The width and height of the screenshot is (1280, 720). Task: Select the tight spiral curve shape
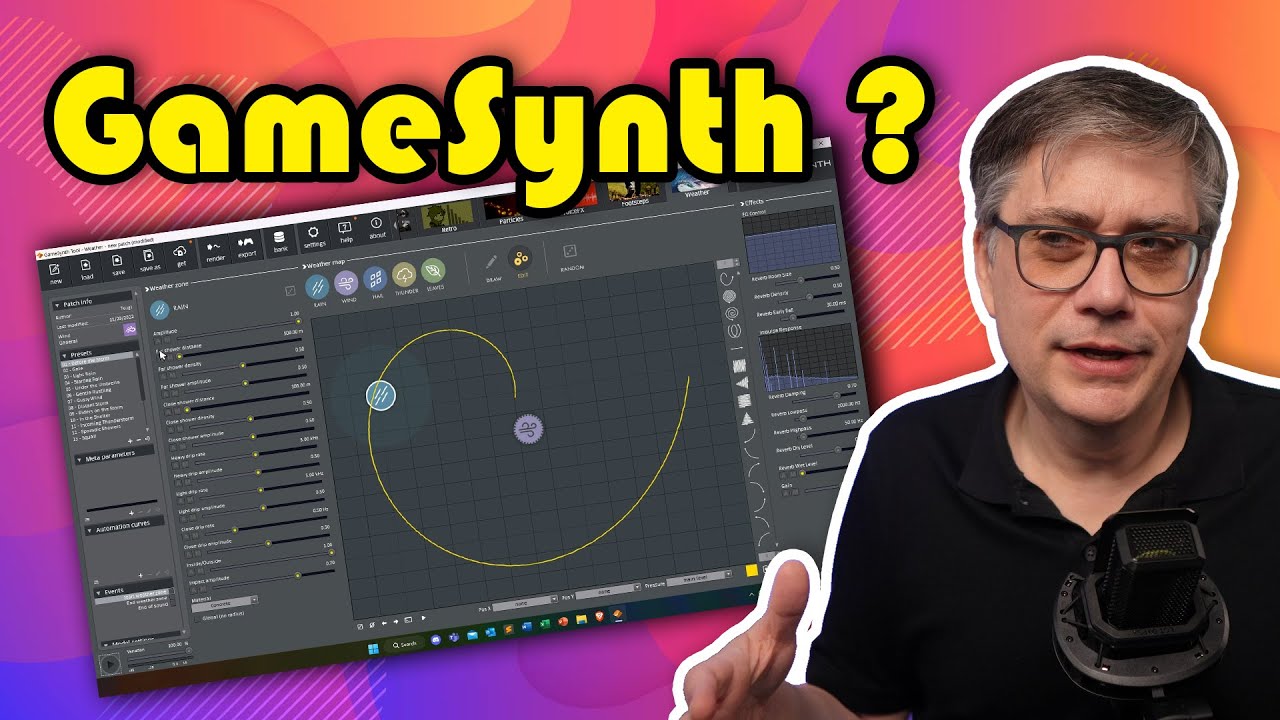(x=729, y=297)
